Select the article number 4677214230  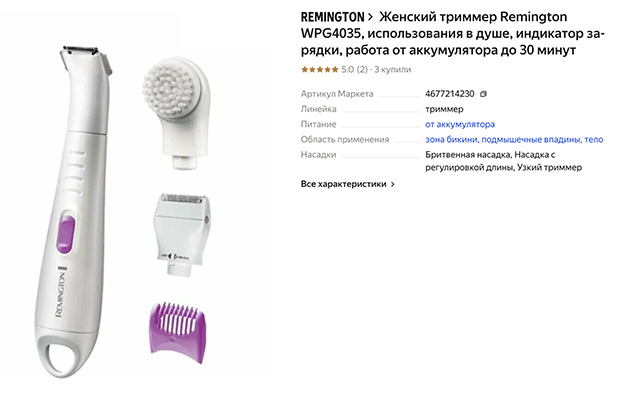point(450,94)
